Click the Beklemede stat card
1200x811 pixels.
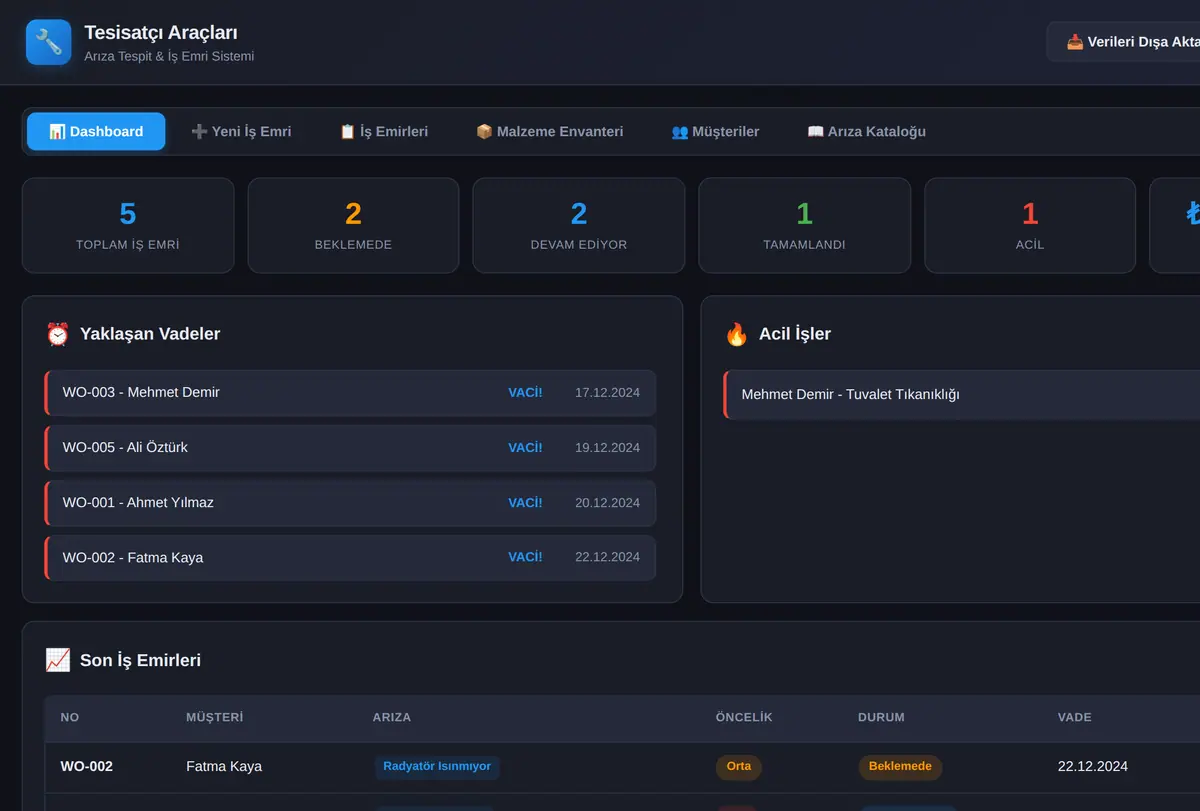pos(353,225)
